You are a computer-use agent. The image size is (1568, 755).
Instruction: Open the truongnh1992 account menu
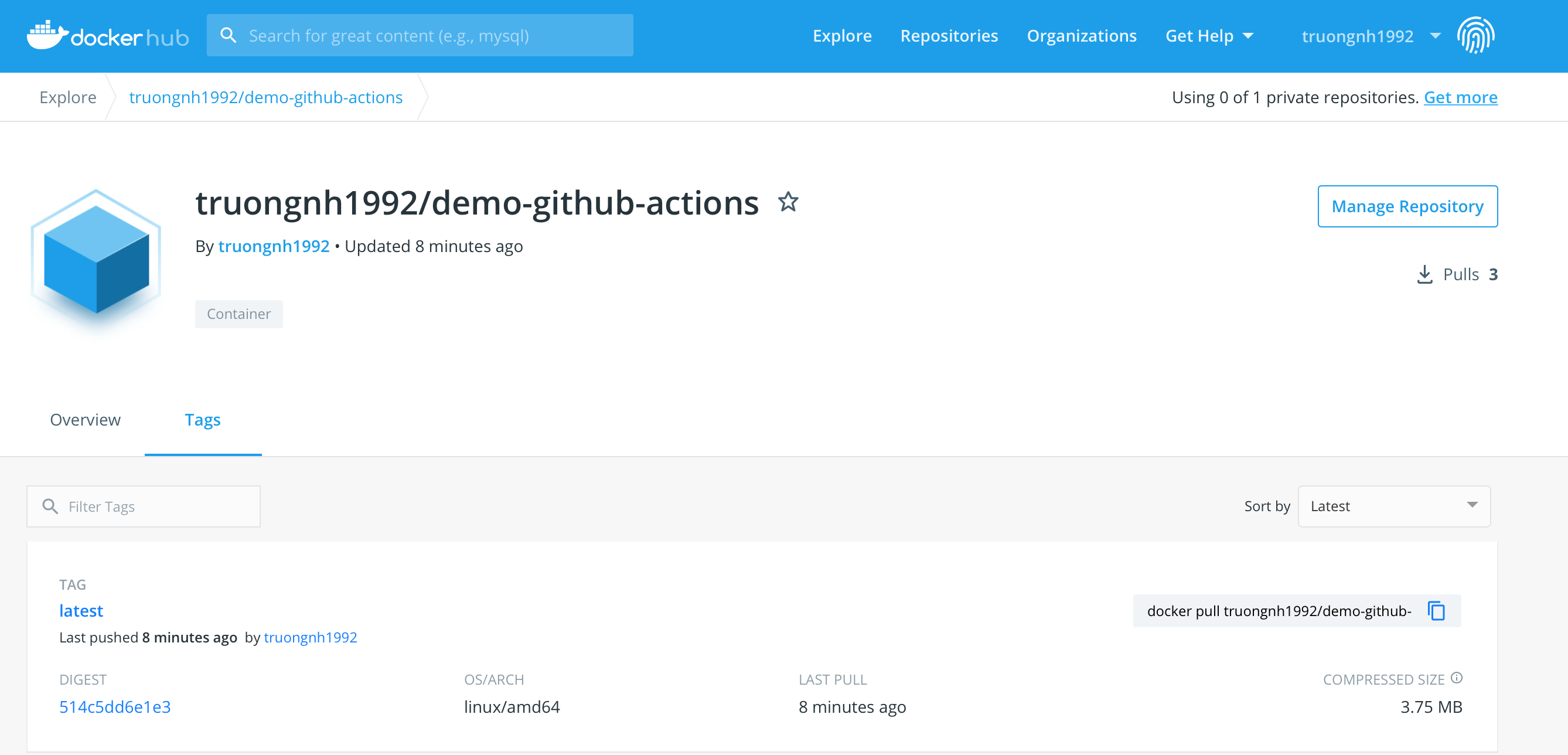[x=1371, y=36]
